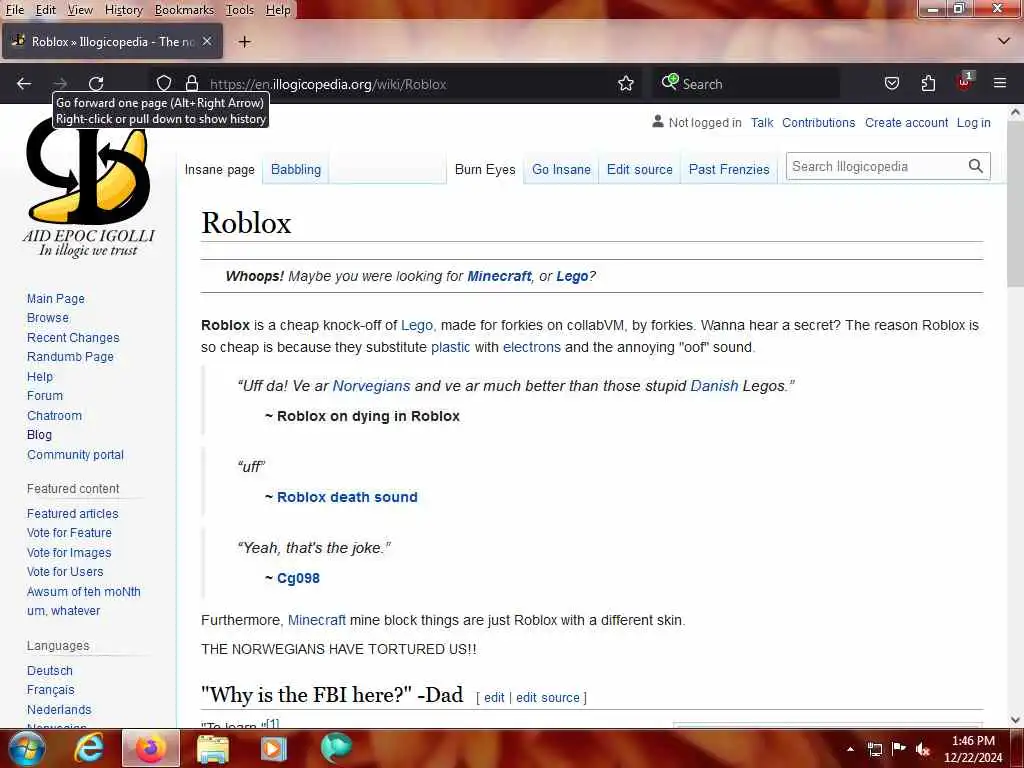Open the Roblox death sound link
Image resolution: width=1024 pixels, height=768 pixels.
point(347,497)
